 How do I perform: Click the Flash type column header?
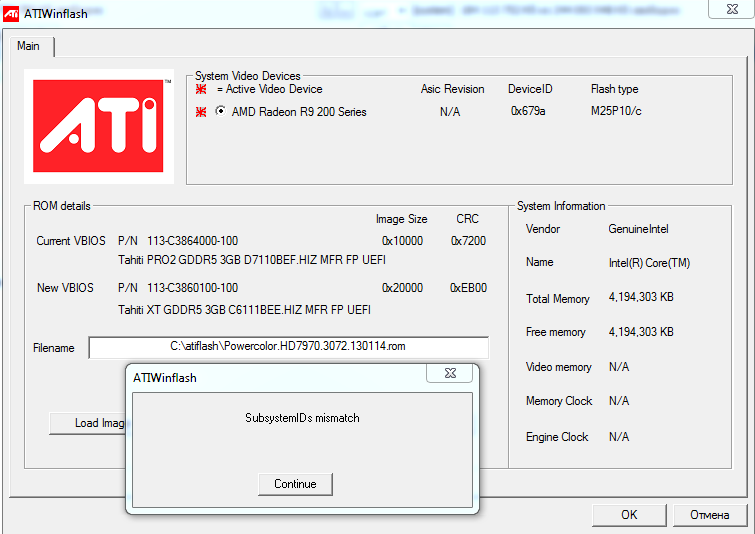click(x=614, y=89)
